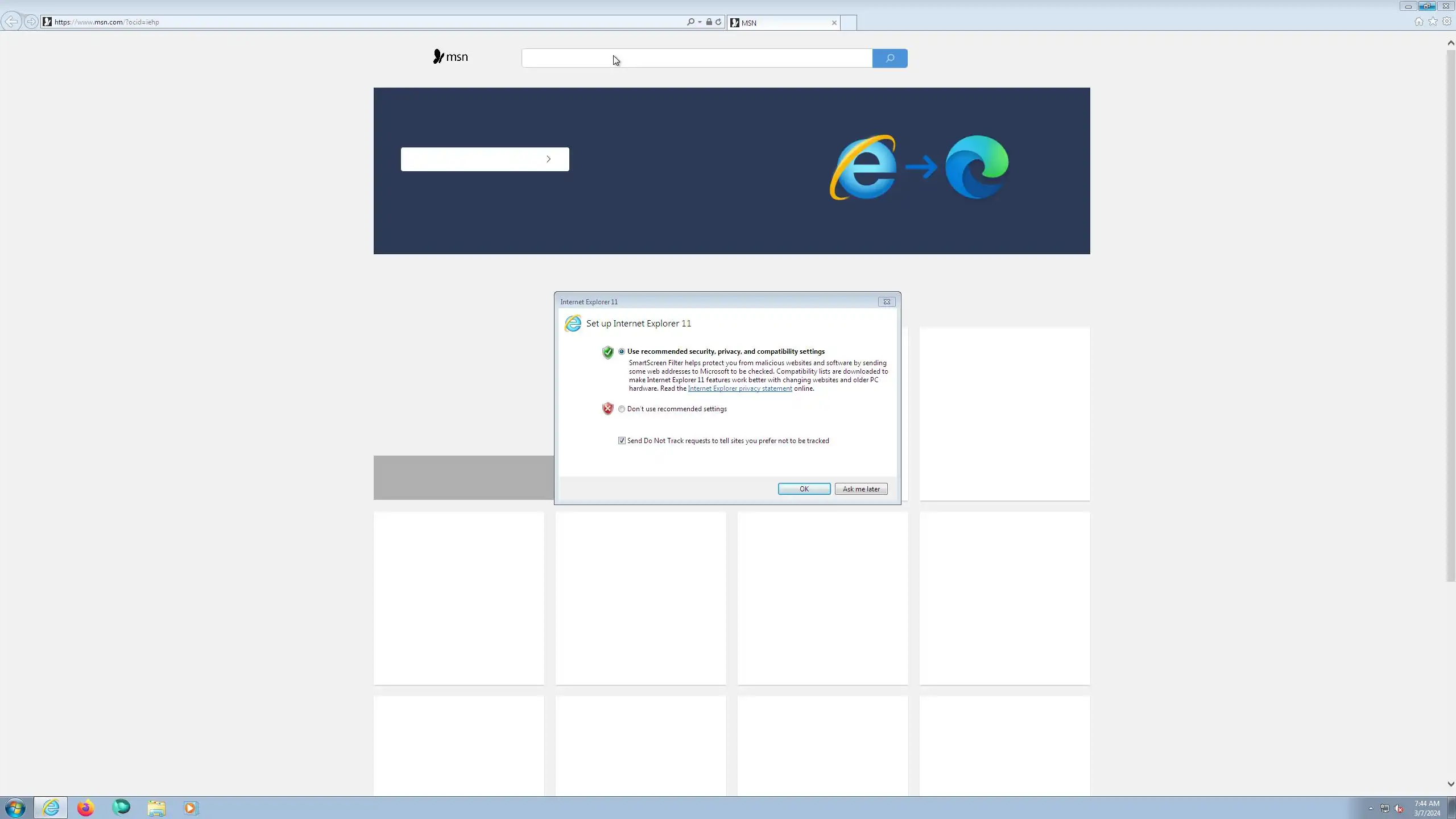
Task: Open the Favorites star icon
Action: click(1433, 22)
